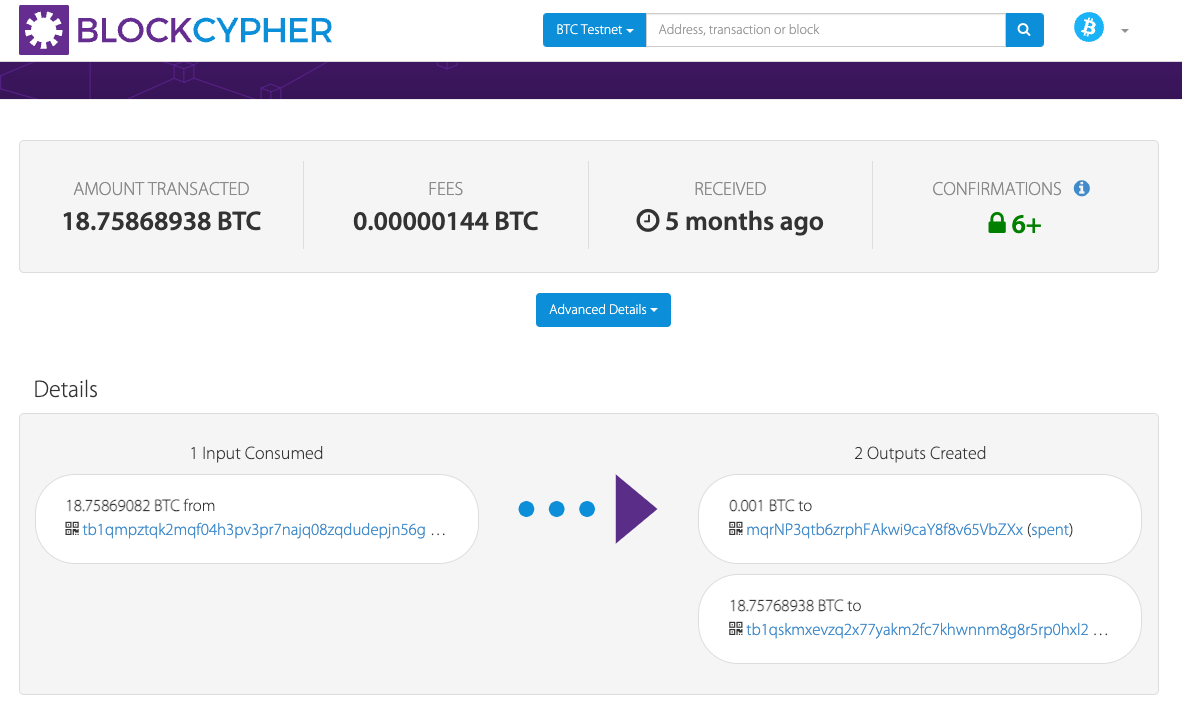Click the address search input field
This screenshot has width=1182, height=705.
826,29
